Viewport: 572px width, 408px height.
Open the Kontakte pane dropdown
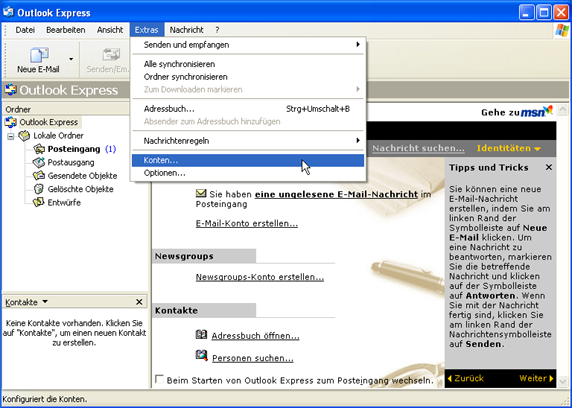point(45,302)
